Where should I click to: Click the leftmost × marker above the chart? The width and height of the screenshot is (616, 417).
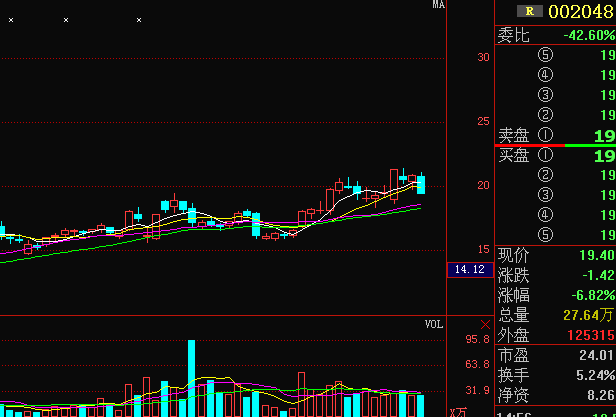11,20
